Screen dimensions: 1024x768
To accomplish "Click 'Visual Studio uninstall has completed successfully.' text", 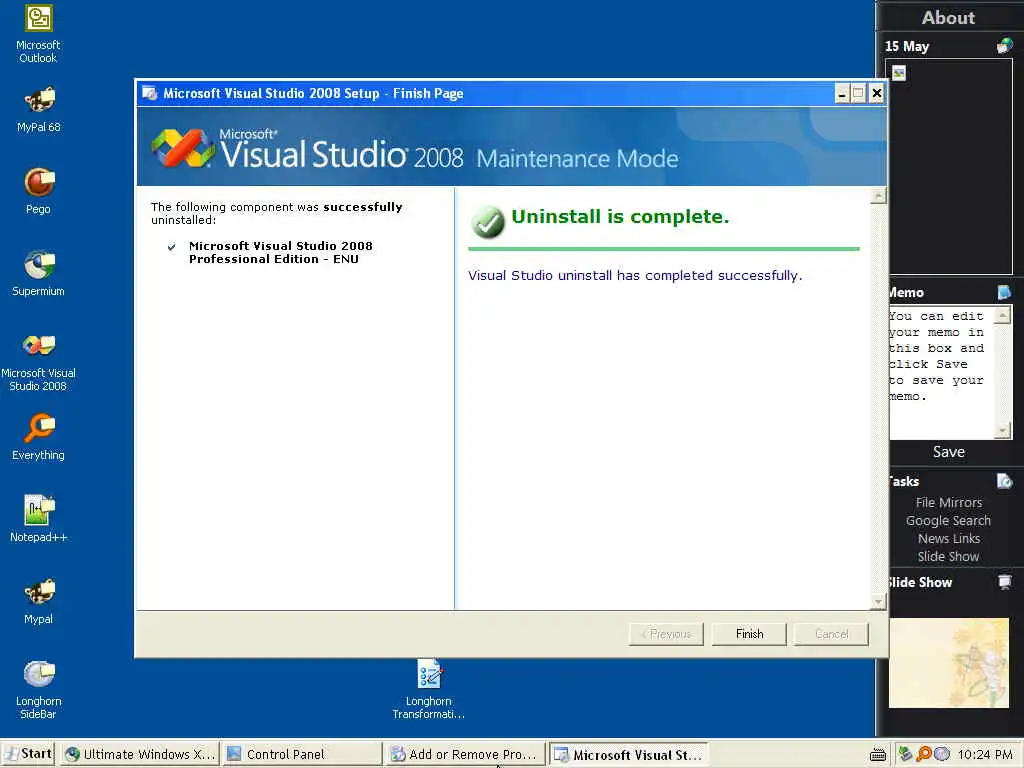I will point(635,276).
